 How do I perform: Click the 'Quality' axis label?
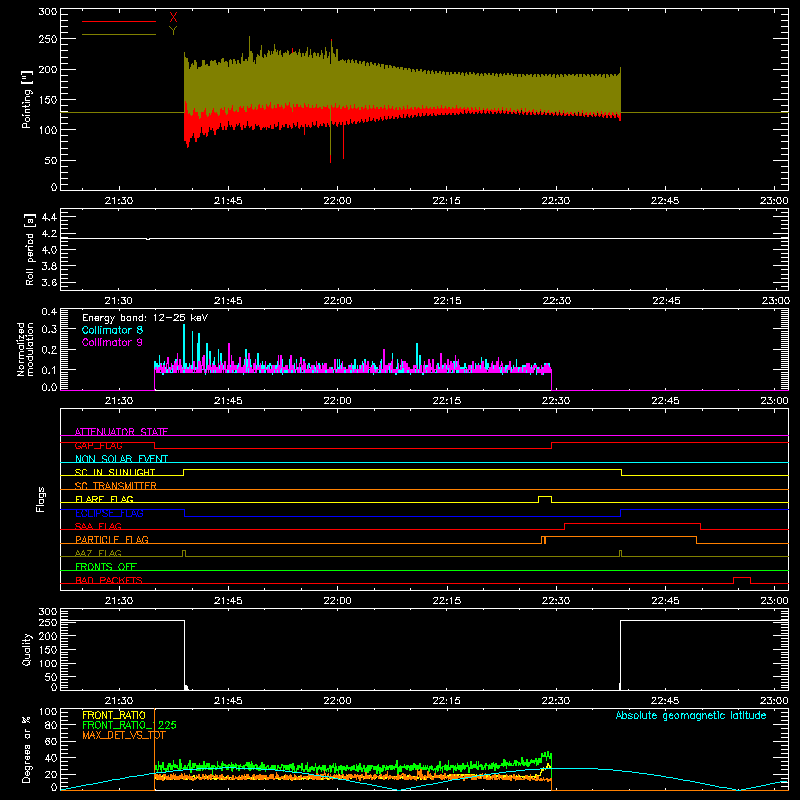point(27,649)
